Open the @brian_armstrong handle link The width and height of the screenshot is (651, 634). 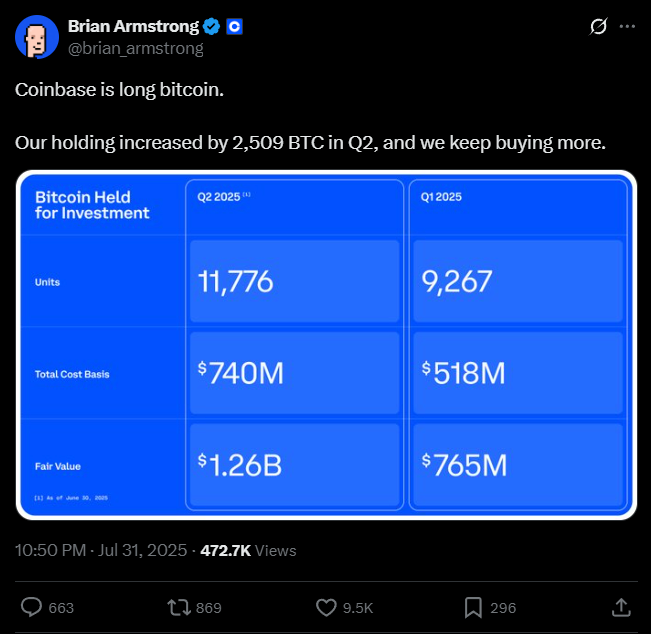pos(136,49)
